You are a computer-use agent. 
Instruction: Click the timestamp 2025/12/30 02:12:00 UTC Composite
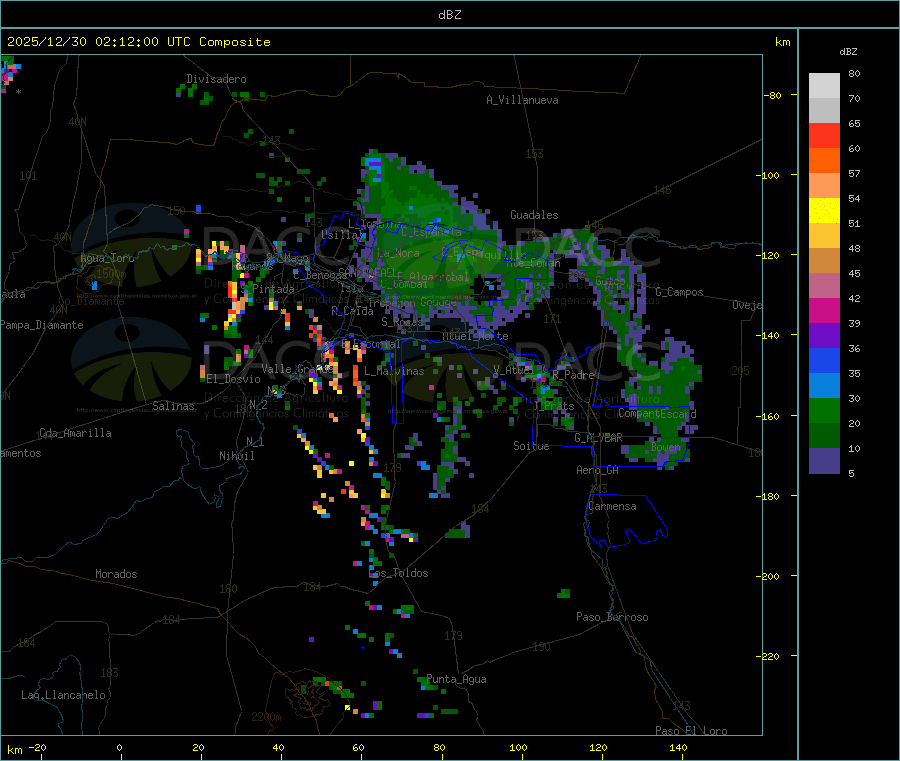point(139,42)
